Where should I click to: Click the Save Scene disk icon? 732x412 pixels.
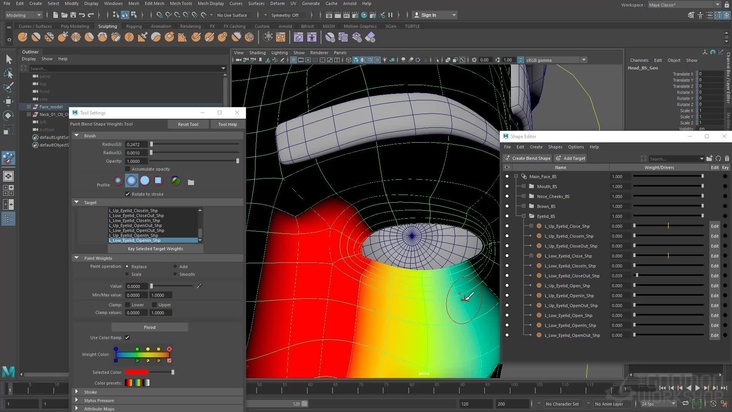click(73, 15)
